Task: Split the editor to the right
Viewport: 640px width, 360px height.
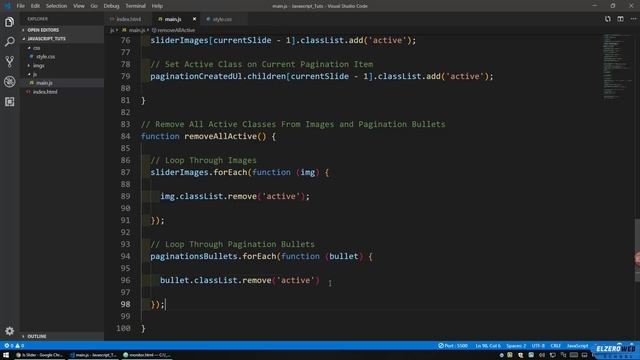Action: pos(620,19)
